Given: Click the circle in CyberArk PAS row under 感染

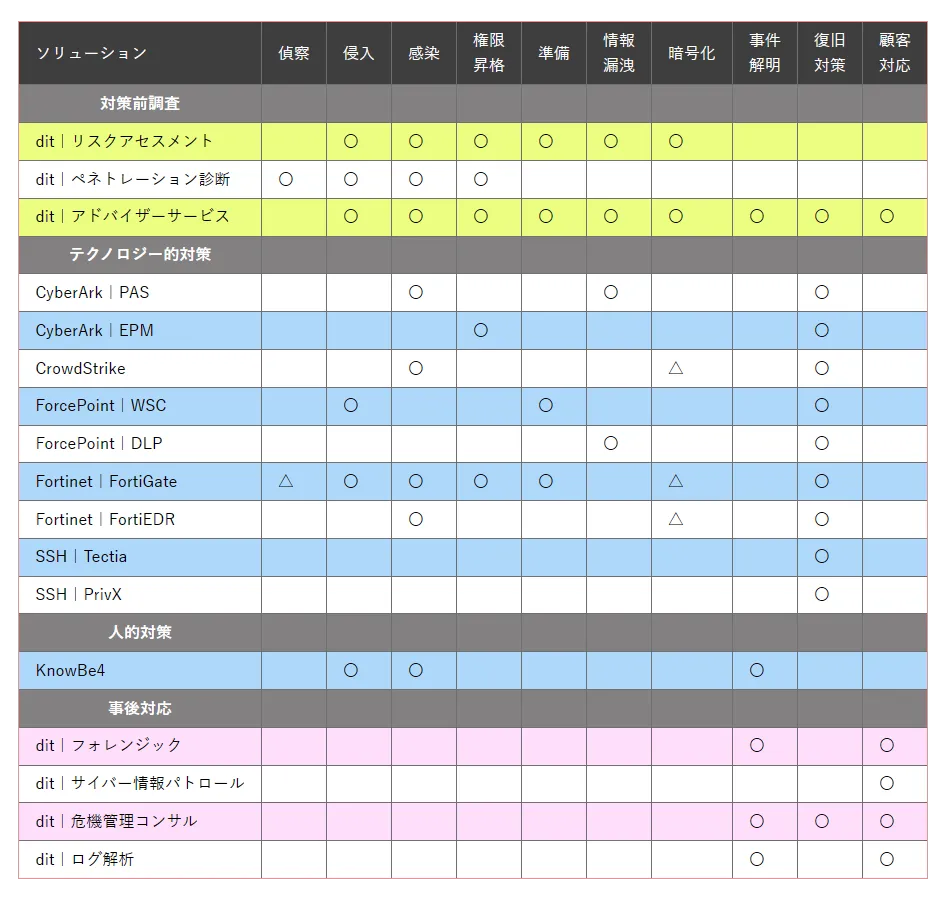Looking at the screenshot, I should point(416,292).
